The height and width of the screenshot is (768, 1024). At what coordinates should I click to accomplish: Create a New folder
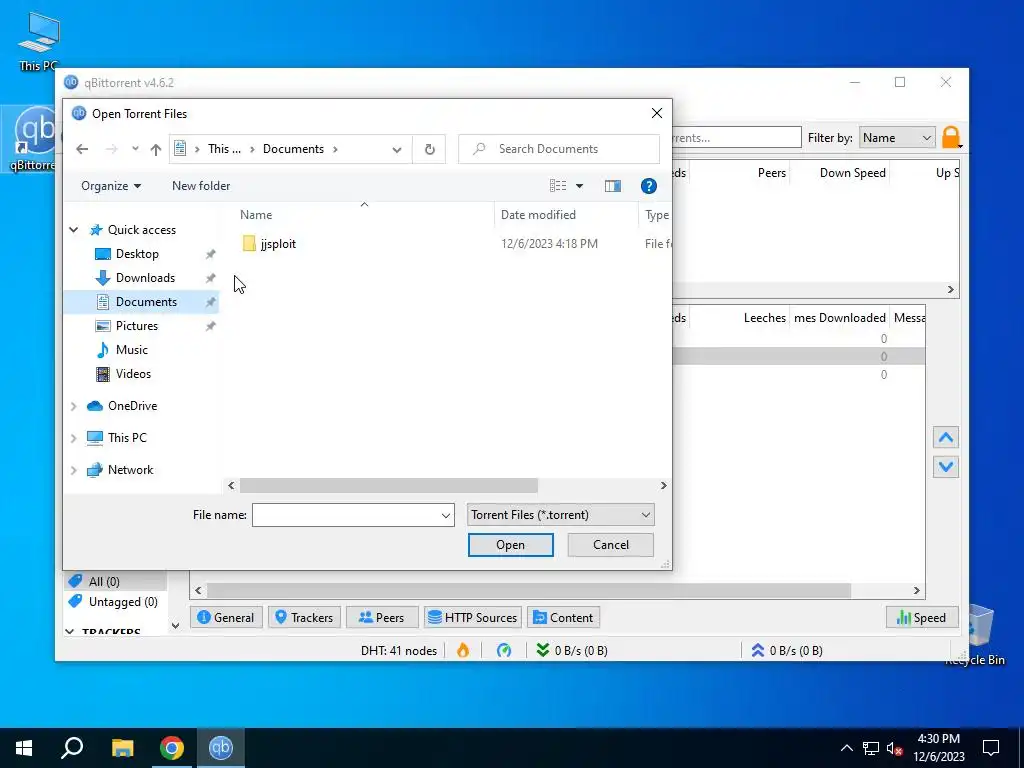point(201,186)
